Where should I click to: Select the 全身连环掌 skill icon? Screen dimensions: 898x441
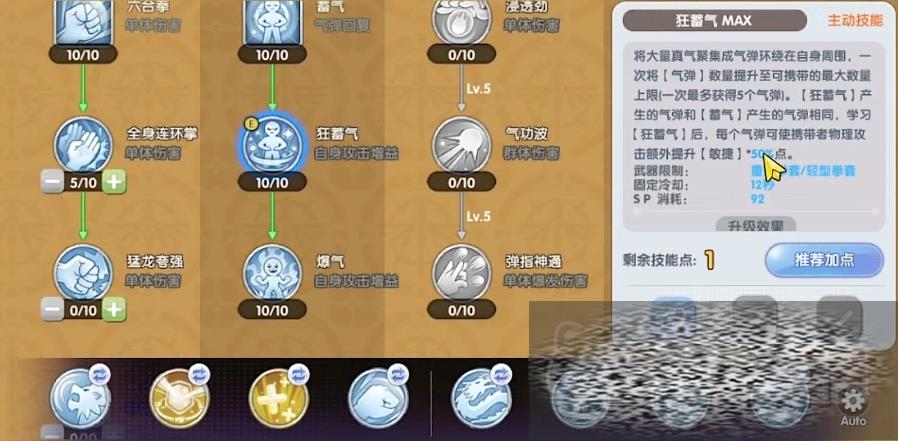pyautogui.click(x=83, y=145)
